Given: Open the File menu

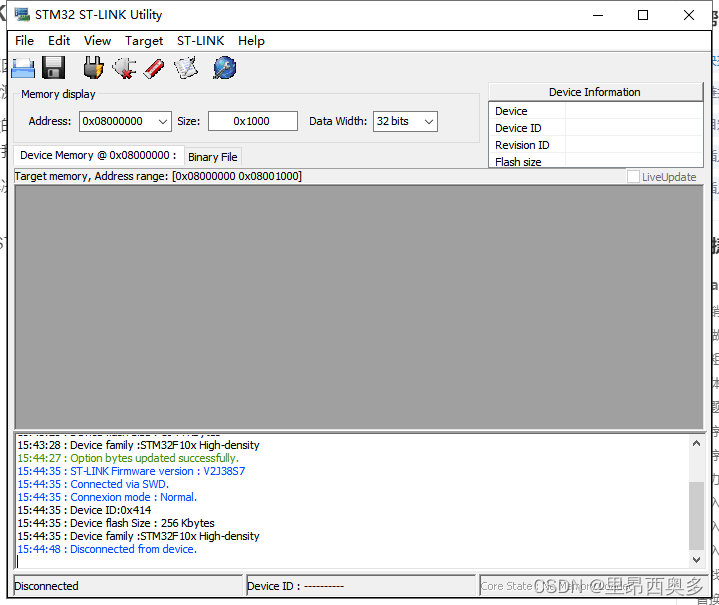Looking at the screenshot, I should (x=25, y=41).
